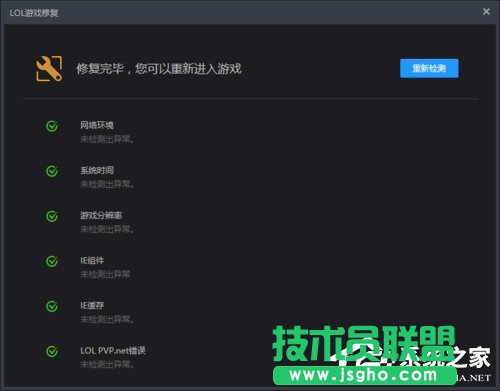Click 未检测出异常 status under LOL PVP.net错误
Image resolution: width=500 pixels, height=391 pixels.
[x=107, y=364]
